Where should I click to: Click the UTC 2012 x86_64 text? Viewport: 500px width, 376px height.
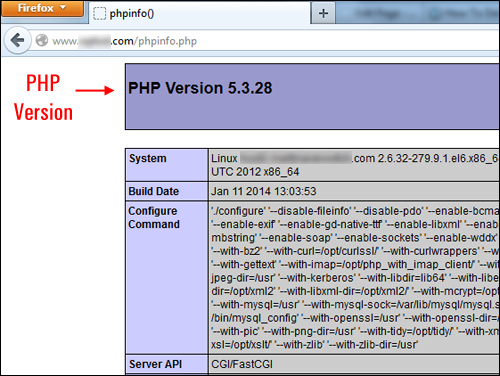click(255, 172)
